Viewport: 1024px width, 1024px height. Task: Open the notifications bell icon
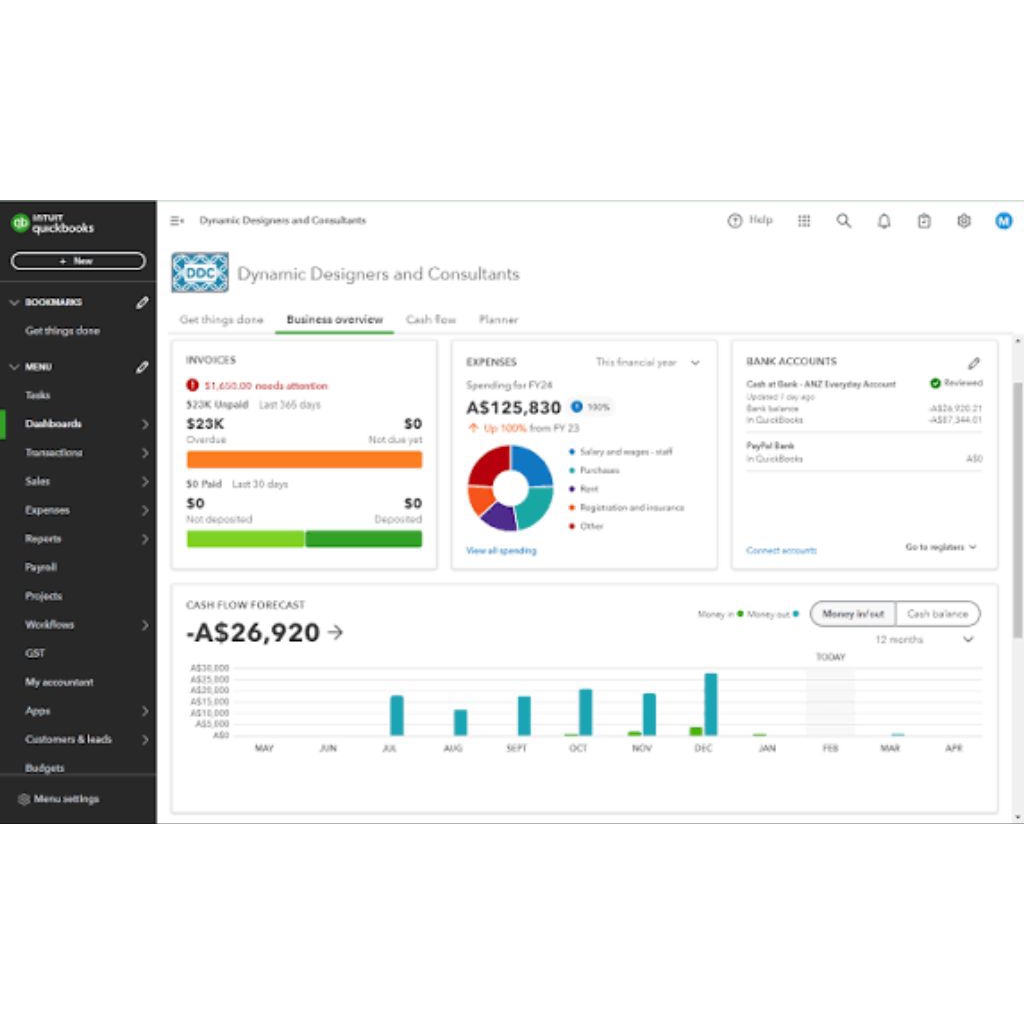[x=883, y=221]
